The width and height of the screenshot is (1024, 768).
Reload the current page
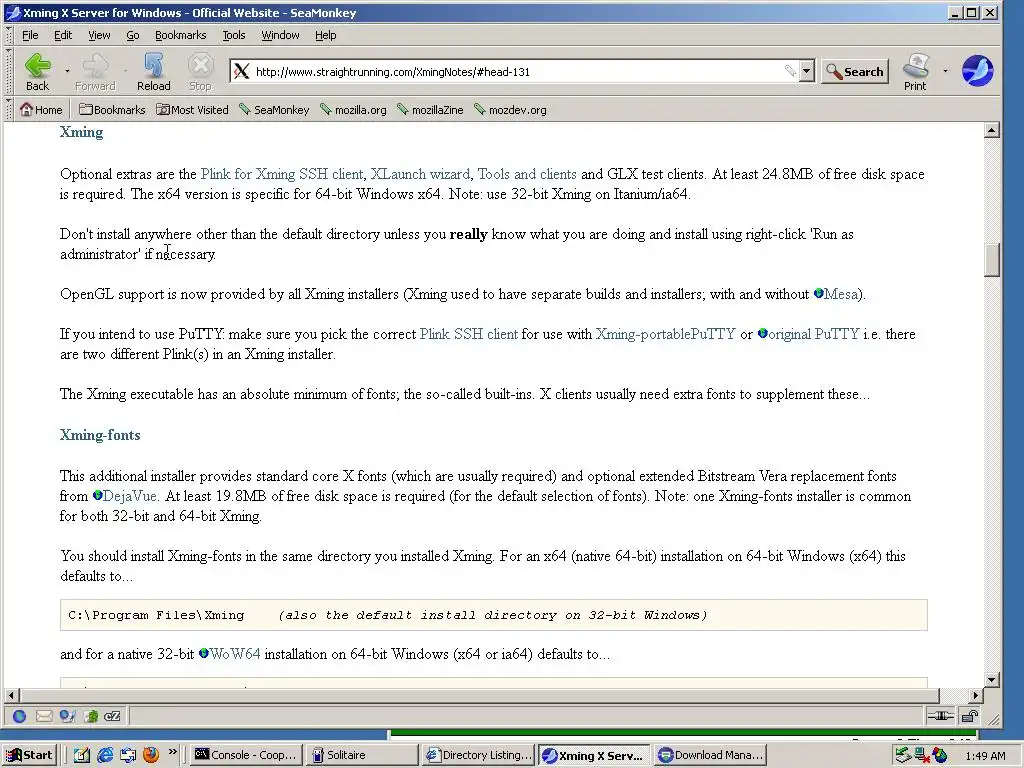point(153,71)
